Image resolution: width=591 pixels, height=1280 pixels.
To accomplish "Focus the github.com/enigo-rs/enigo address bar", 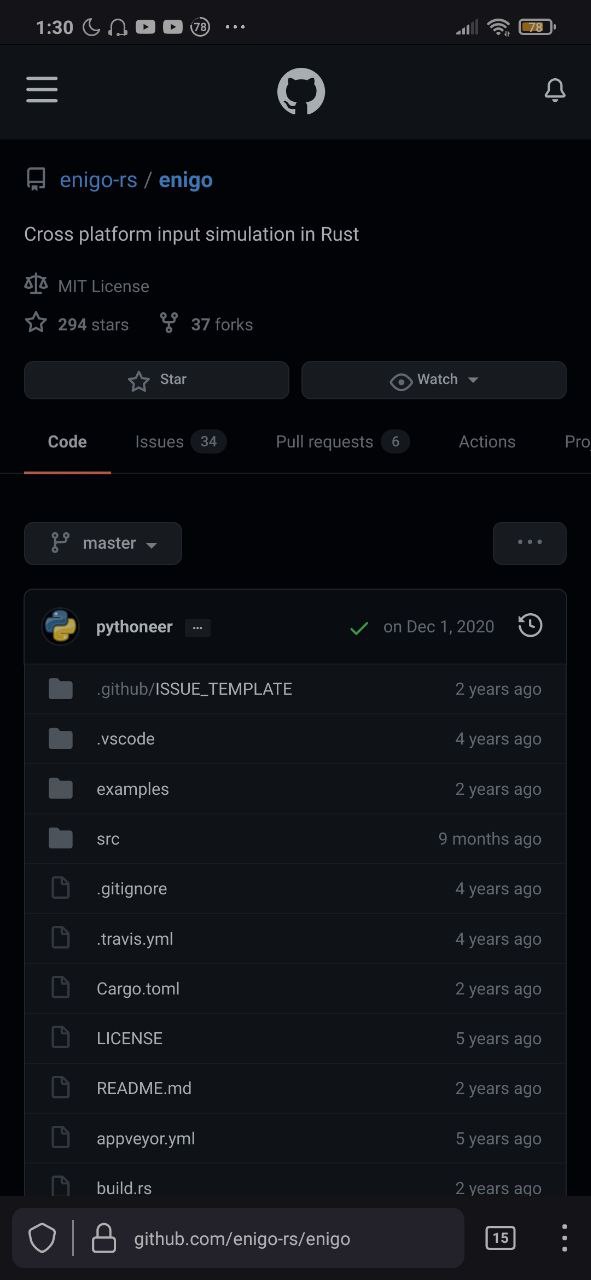I will pos(242,1239).
